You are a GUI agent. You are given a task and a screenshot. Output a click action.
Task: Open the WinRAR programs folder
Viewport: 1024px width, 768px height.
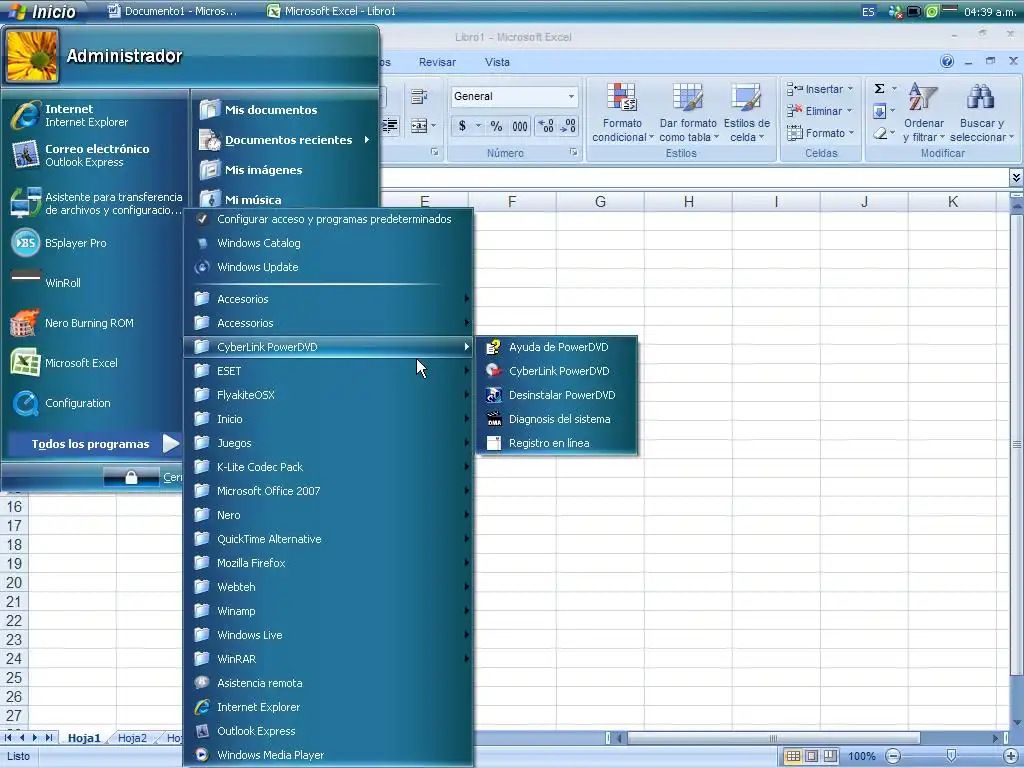tap(328, 659)
